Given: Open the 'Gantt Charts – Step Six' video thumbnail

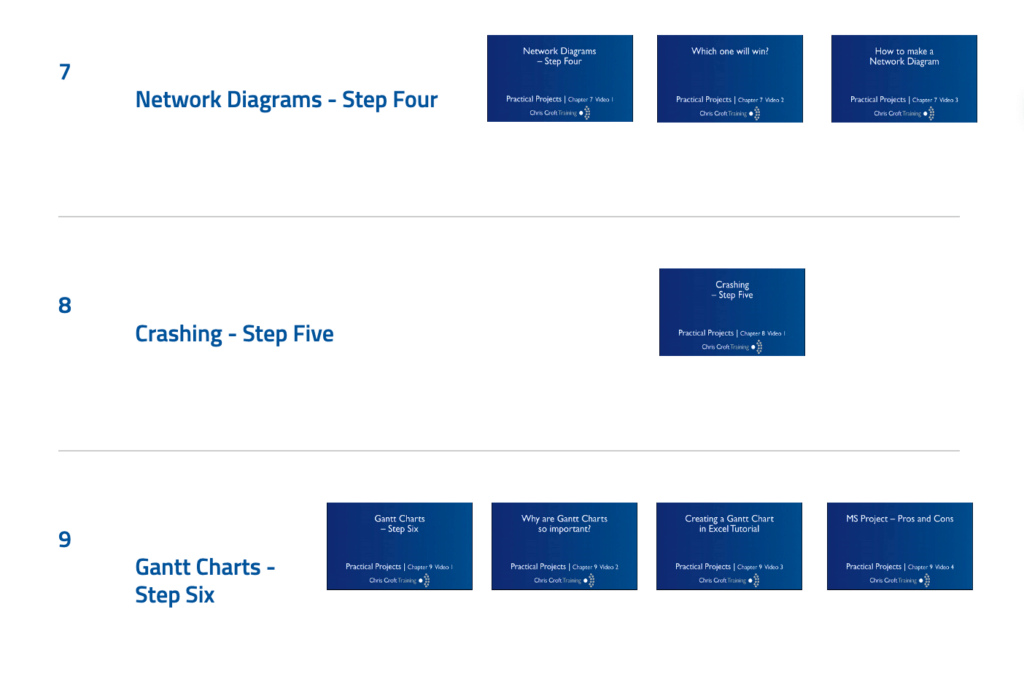Looking at the screenshot, I should pyautogui.click(x=399, y=545).
